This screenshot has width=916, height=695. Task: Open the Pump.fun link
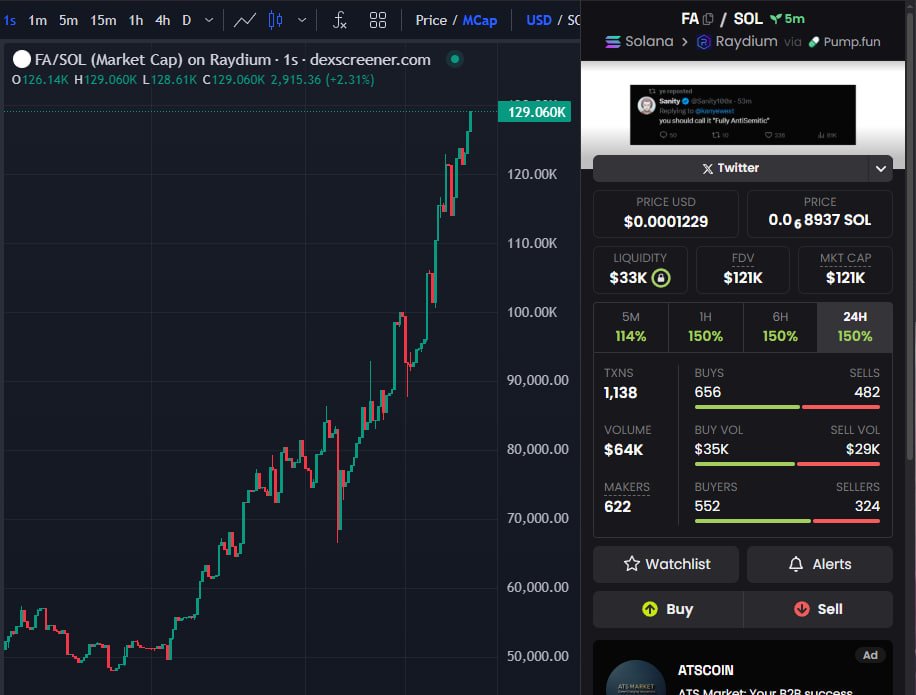click(851, 42)
